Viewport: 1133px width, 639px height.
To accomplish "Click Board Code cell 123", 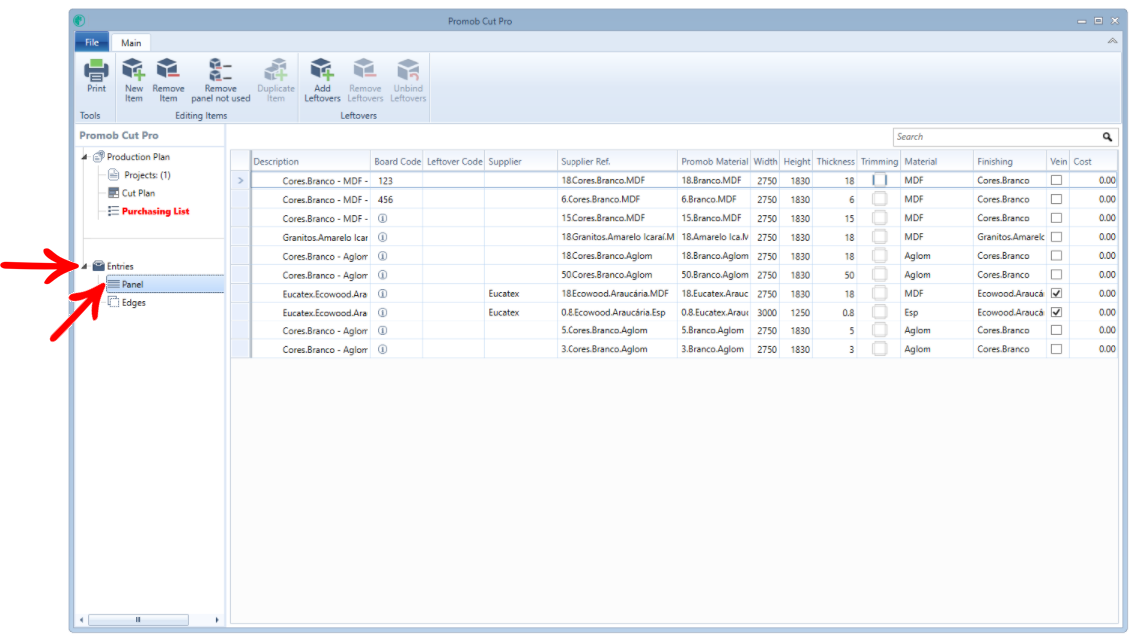I will (x=397, y=181).
